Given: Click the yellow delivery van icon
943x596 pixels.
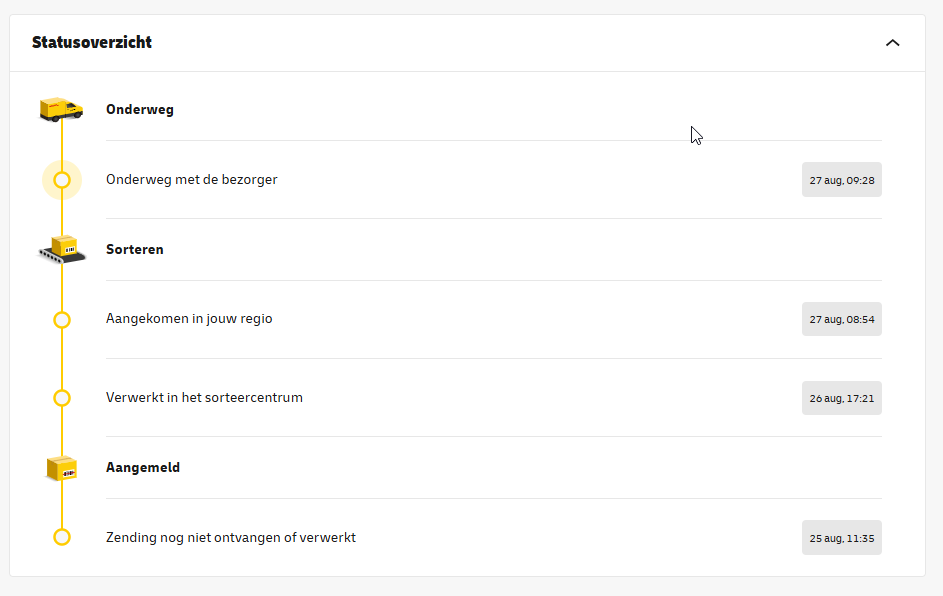Looking at the screenshot, I should [61, 109].
